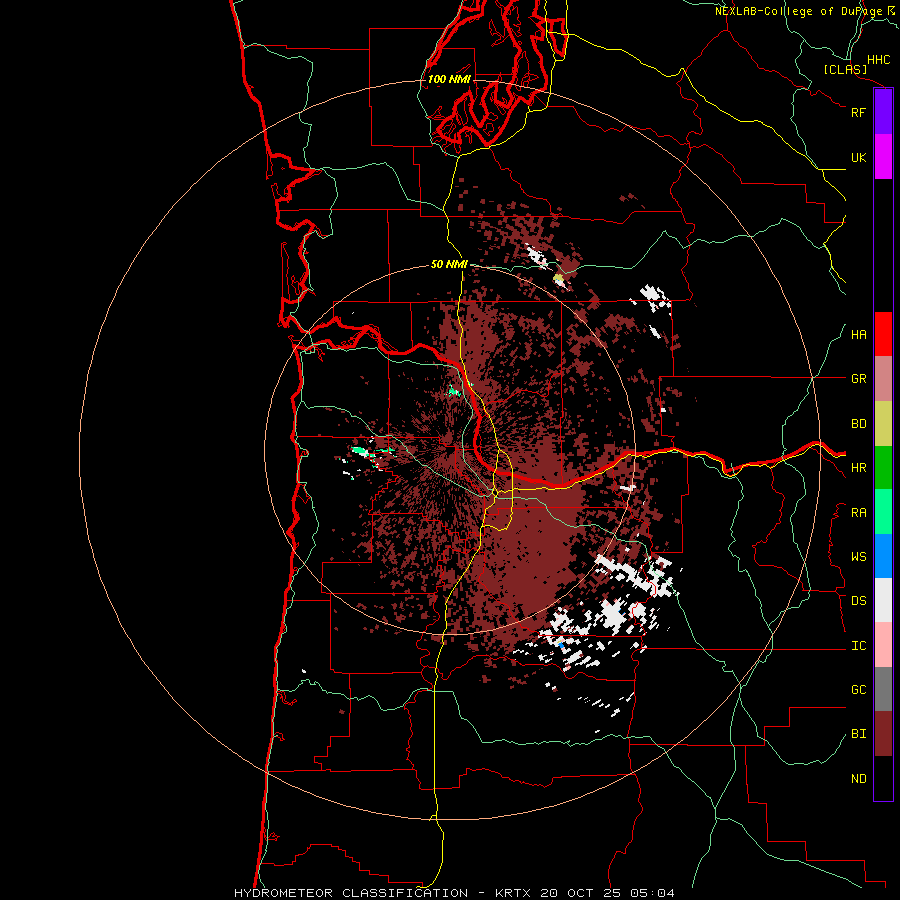
Task: Click the ND legend label
Action: (858, 779)
